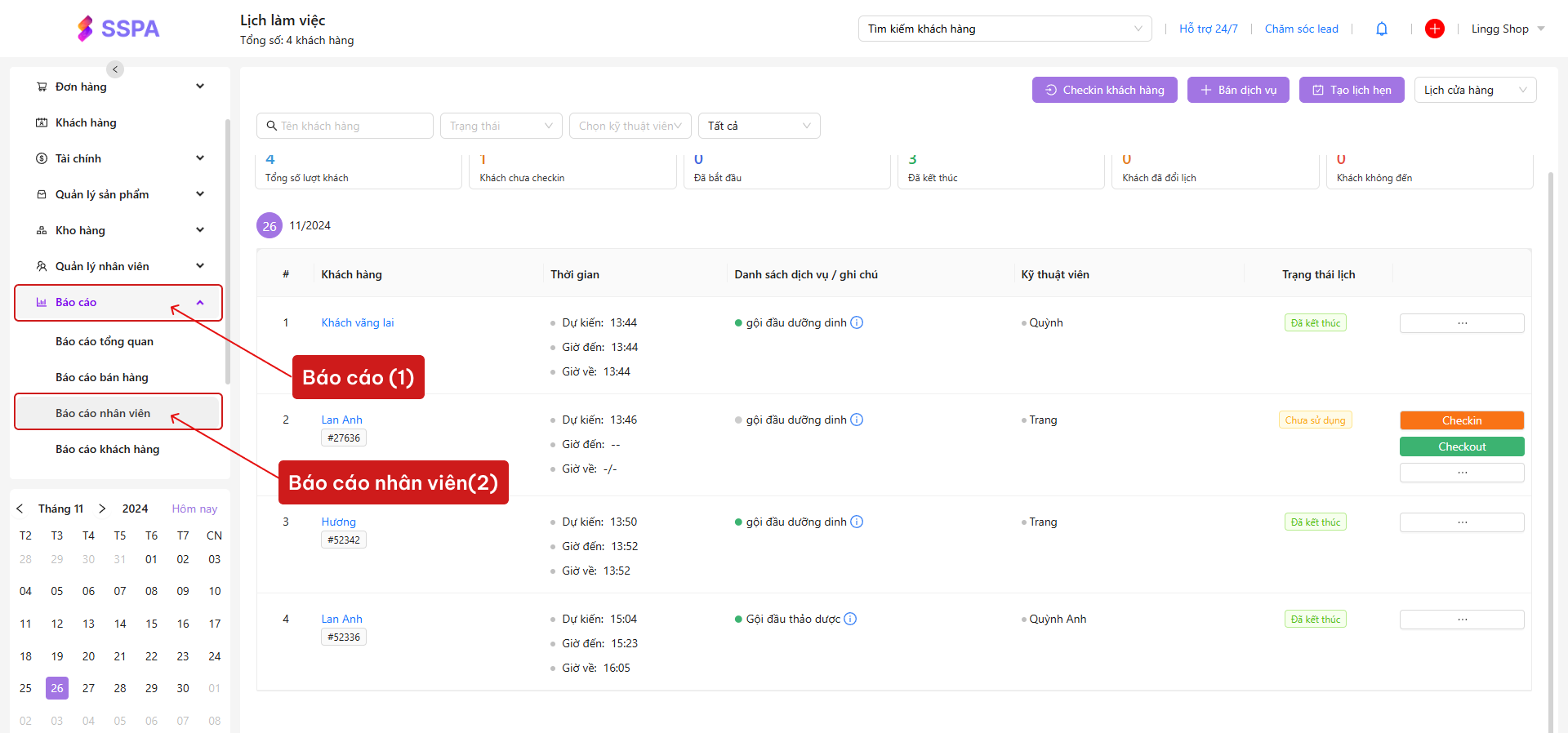Collapse the Báo cáo menu chevron
This screenshot has height=733, width=1568.
pyautogui.click(x=200, y=303)
